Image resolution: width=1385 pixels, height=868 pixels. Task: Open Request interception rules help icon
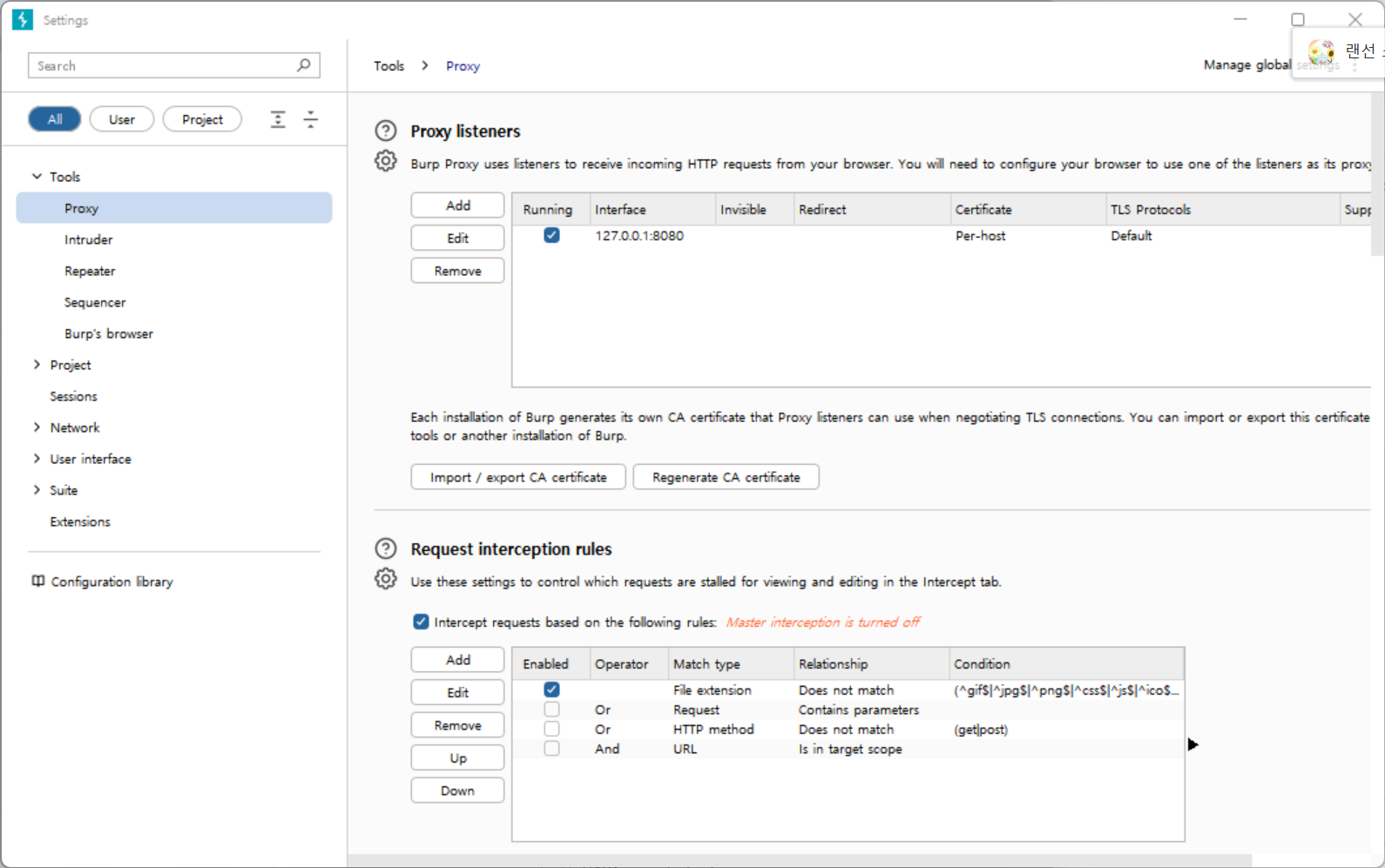coord(385,548)
